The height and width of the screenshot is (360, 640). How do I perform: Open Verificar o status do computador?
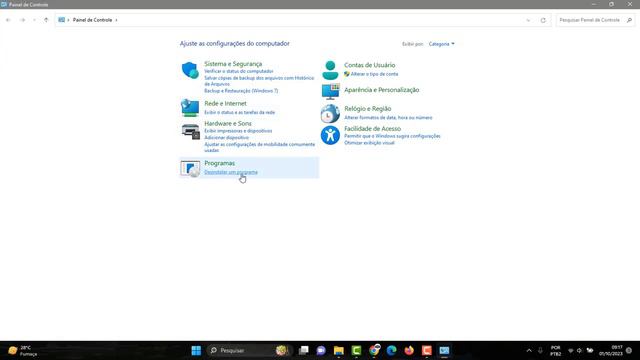[239, 71]
